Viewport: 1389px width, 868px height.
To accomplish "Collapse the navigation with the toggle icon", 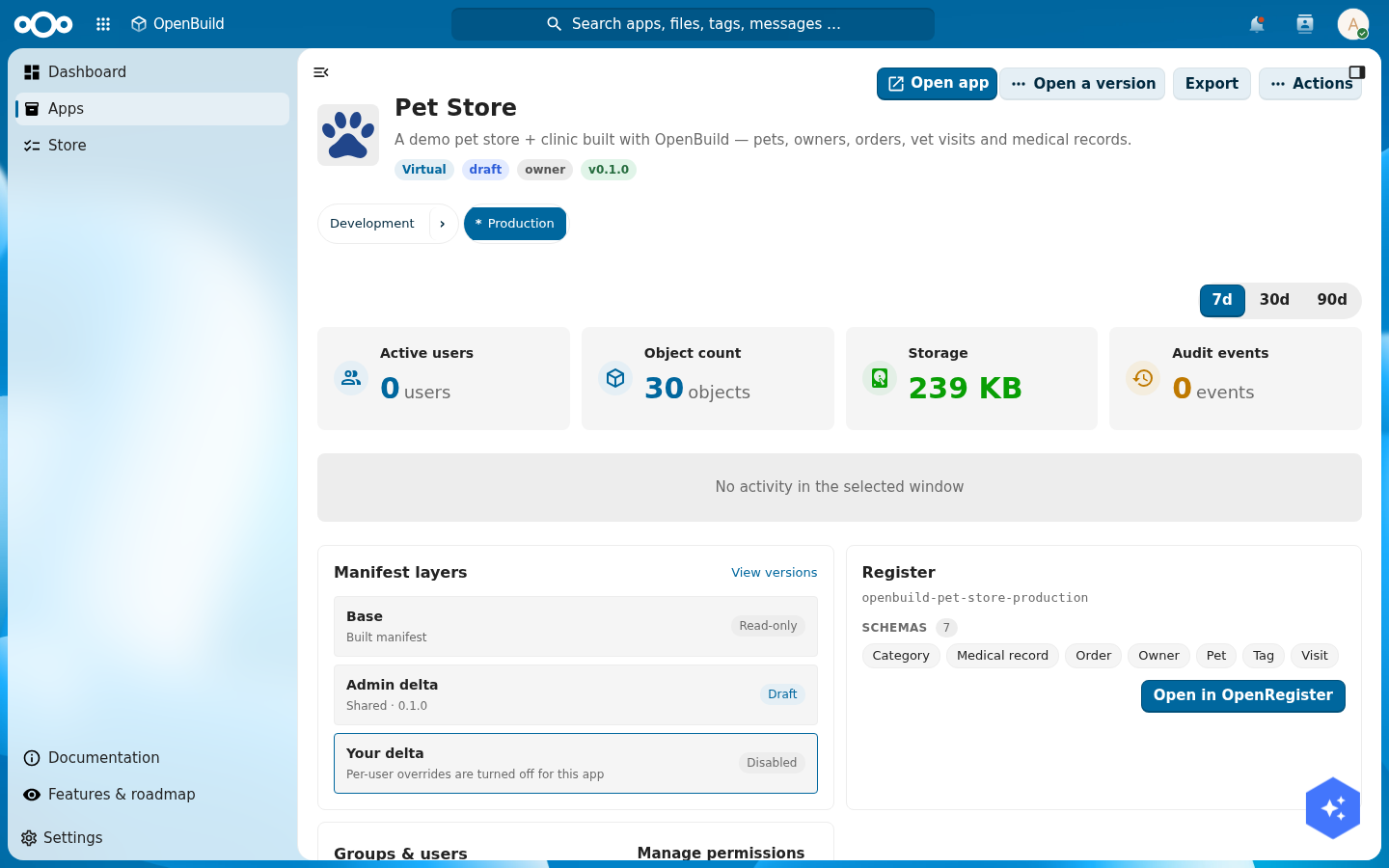I will [321, 72].
